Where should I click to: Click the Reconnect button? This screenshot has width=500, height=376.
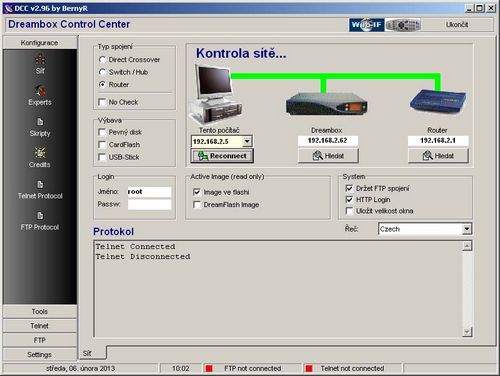tap(222, 156)
